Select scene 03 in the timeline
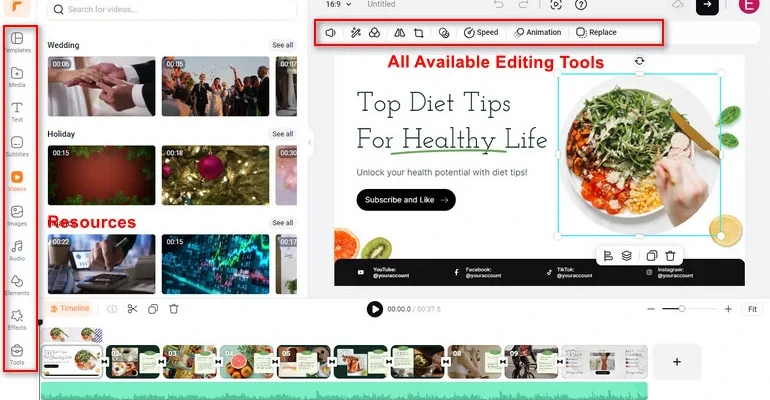 pyautogui.click(x=190, y=362)
